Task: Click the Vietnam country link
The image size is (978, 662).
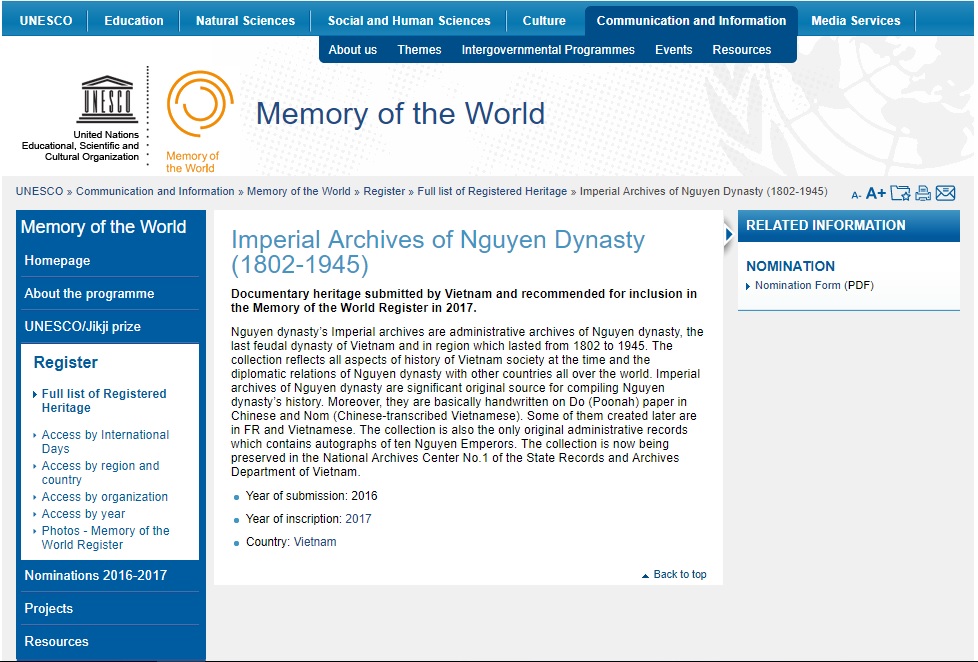Action: tap(315, 542)
